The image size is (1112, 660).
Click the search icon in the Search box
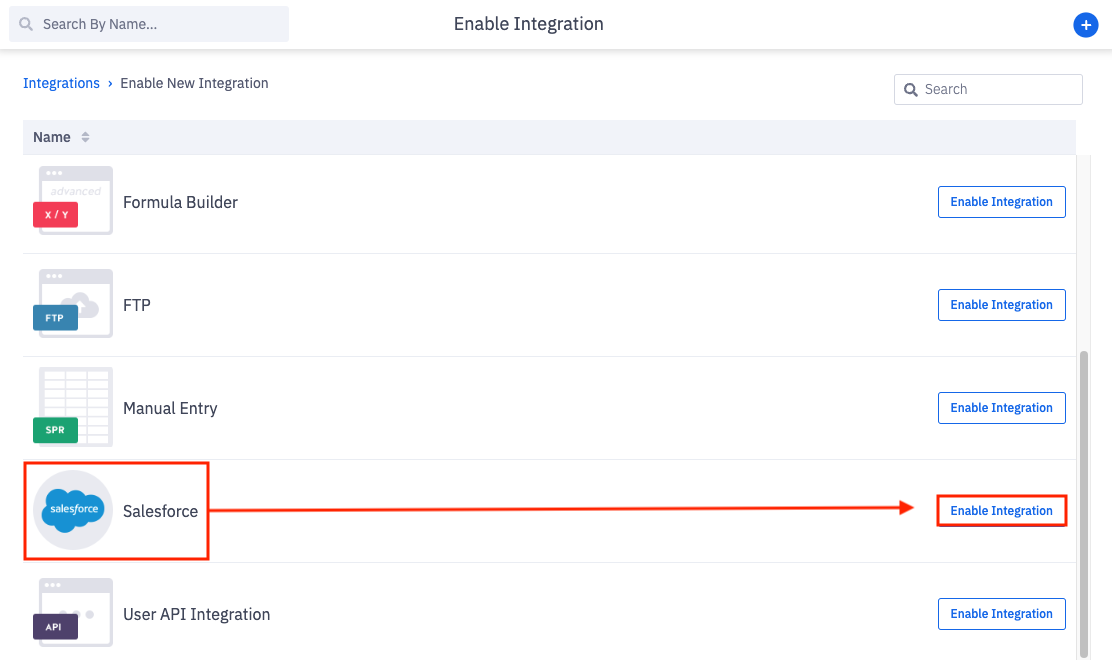point(911,89)
